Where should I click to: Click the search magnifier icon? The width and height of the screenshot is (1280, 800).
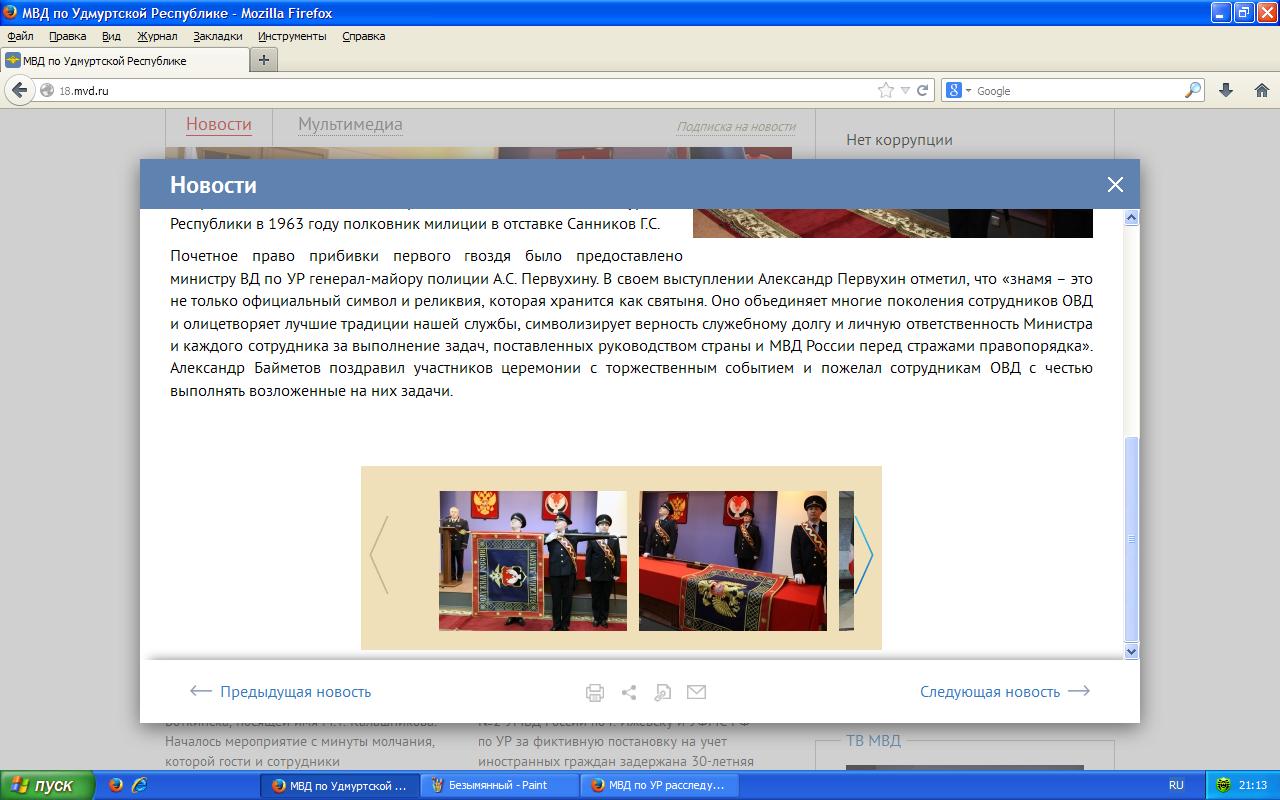(1192, 90)
